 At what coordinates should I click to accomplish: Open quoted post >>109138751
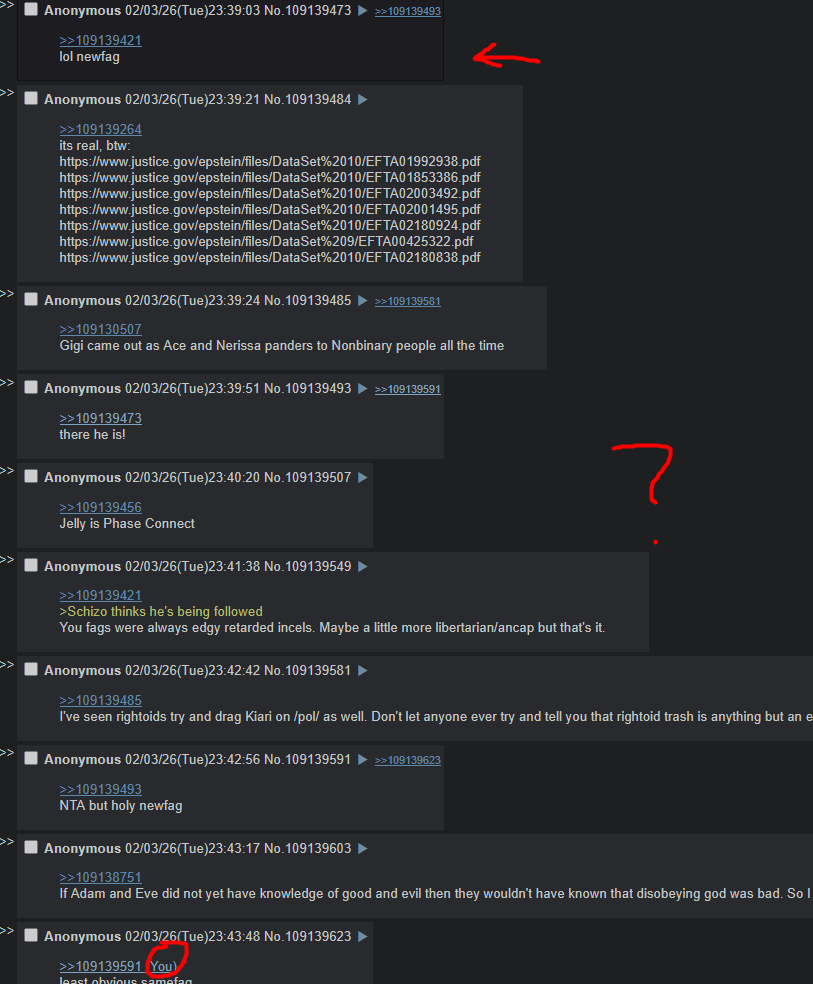[x=100, y=877]
